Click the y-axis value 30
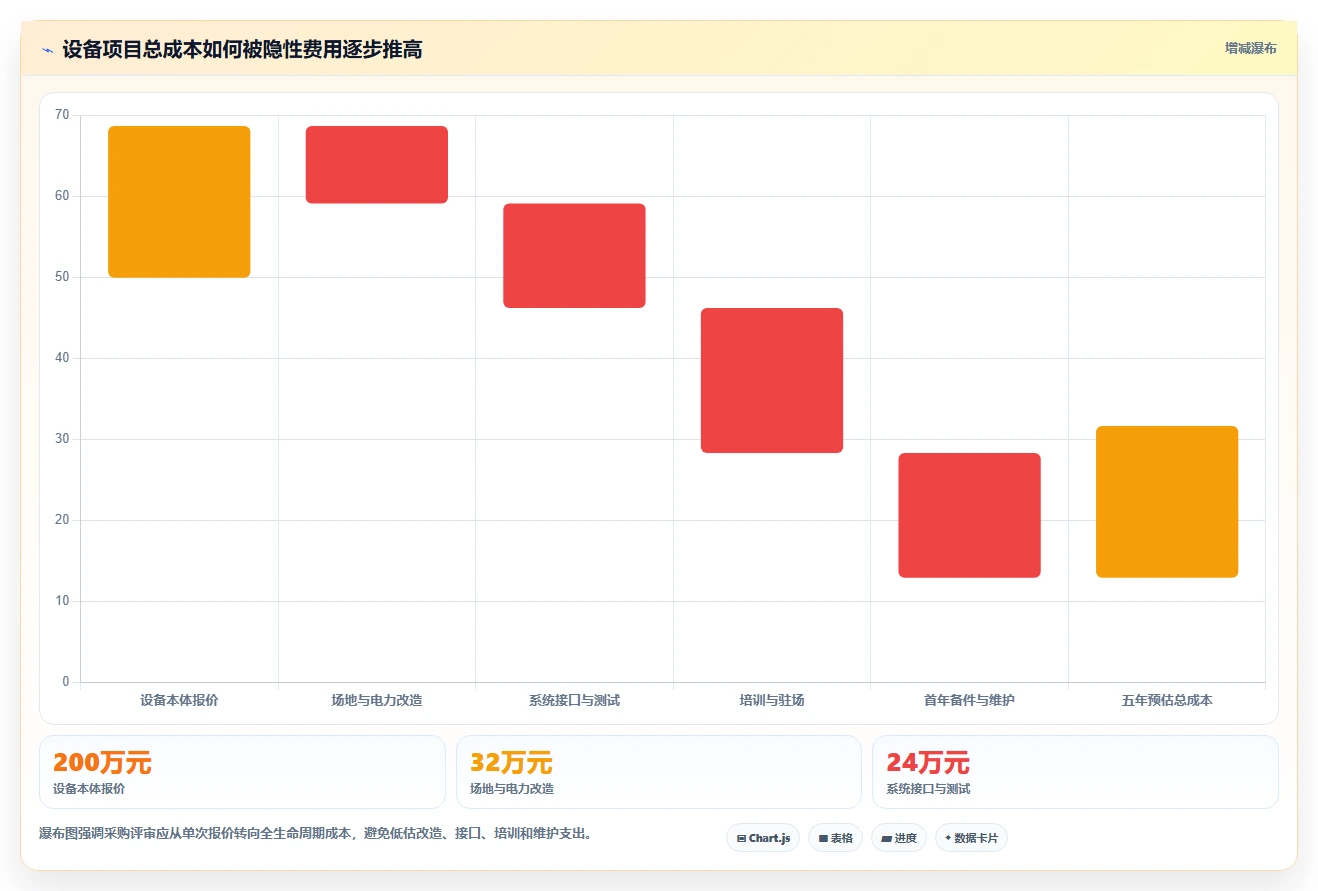 pos(62,439)
